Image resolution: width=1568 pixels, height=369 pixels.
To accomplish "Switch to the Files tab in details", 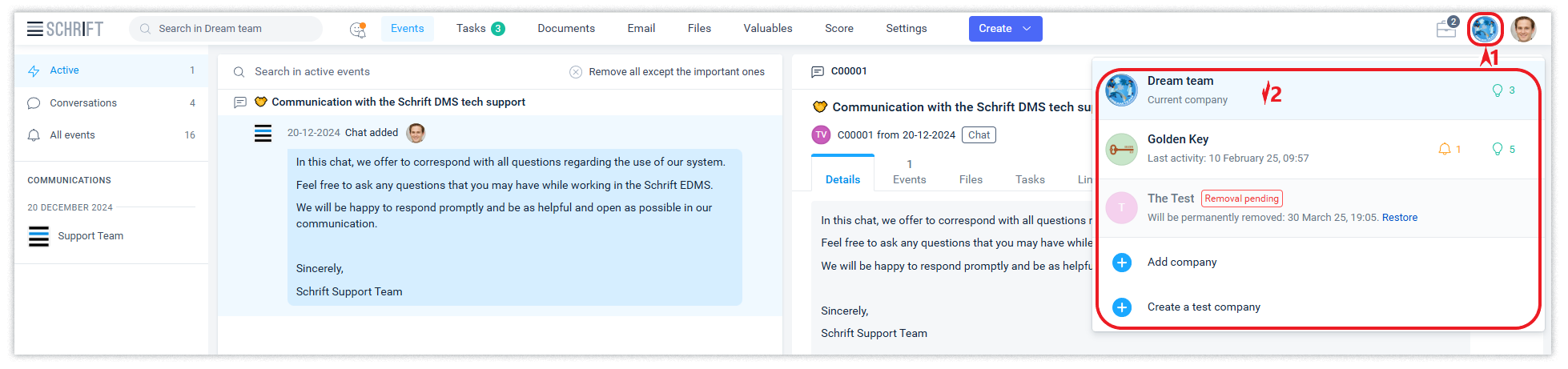I will point(971,179).
